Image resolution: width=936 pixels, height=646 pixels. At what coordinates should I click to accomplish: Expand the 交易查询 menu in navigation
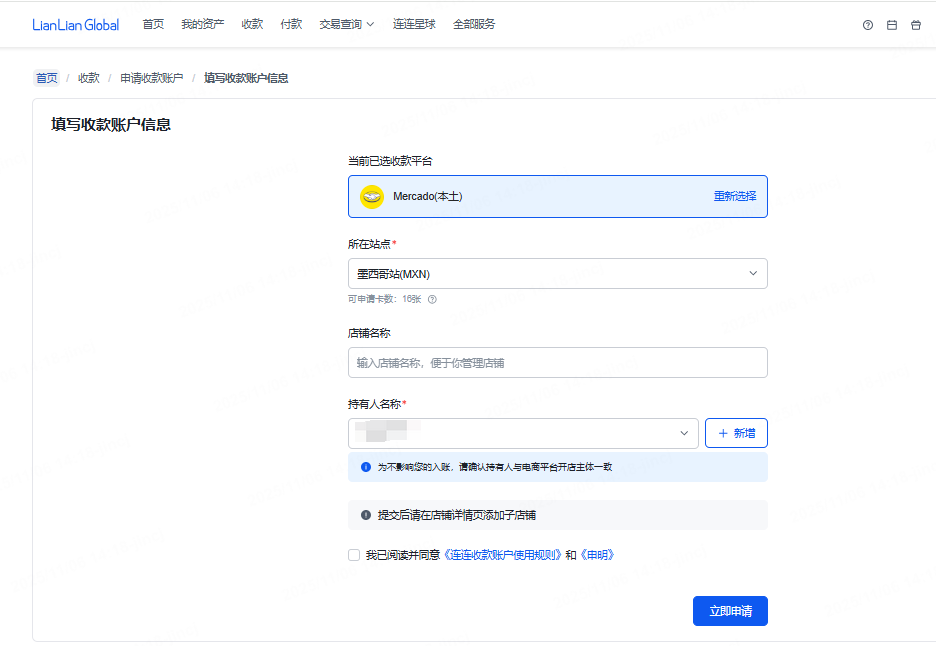pyautogui.click(x=346, y=24)
